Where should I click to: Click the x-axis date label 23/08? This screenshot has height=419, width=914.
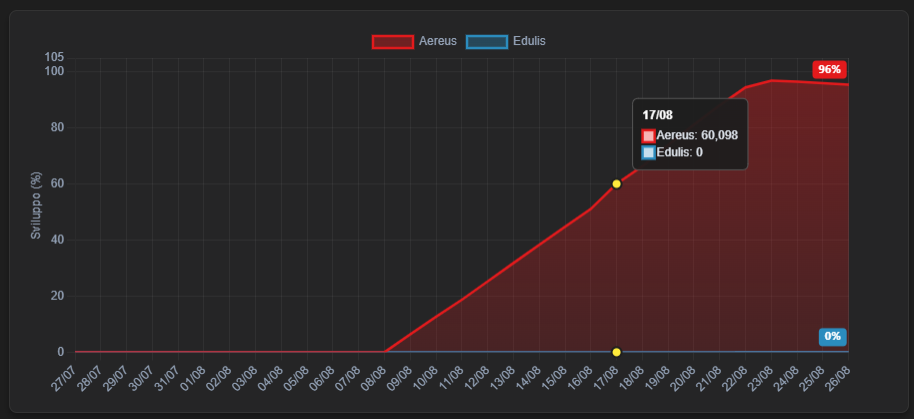pos(759,378)
